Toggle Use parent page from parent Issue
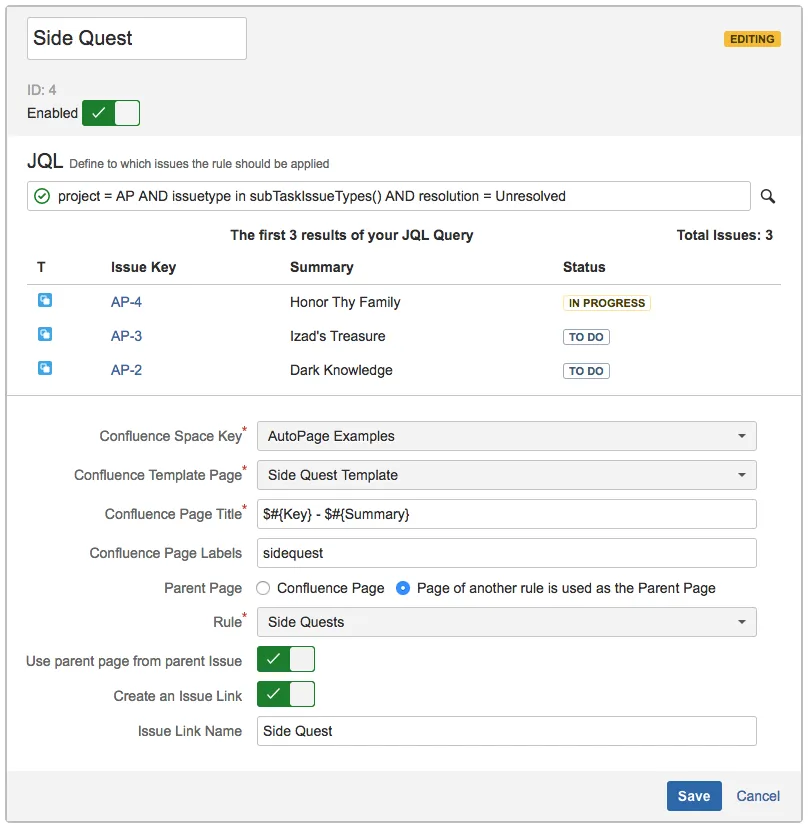This screenshot has width=808, height=826. 286,659
